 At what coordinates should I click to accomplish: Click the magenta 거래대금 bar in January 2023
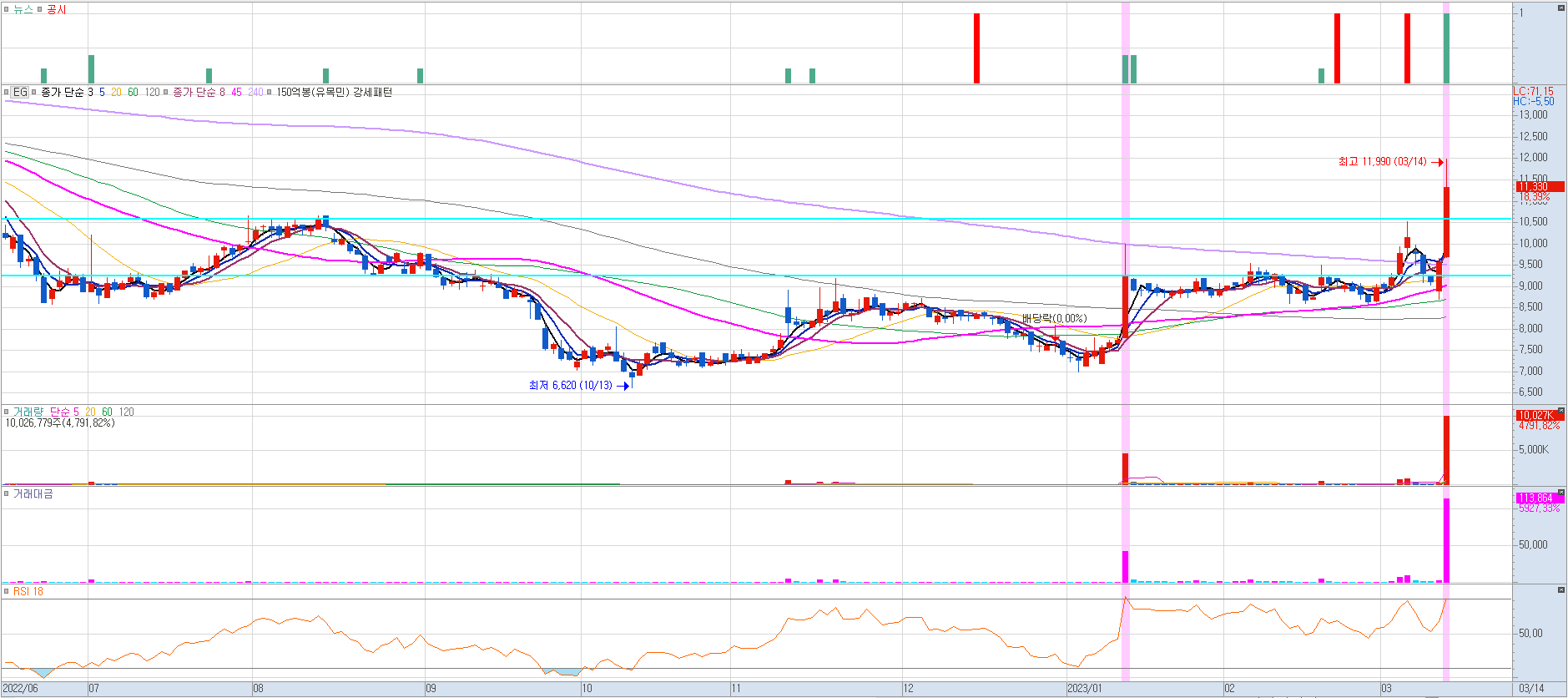tap(1126, 567)
